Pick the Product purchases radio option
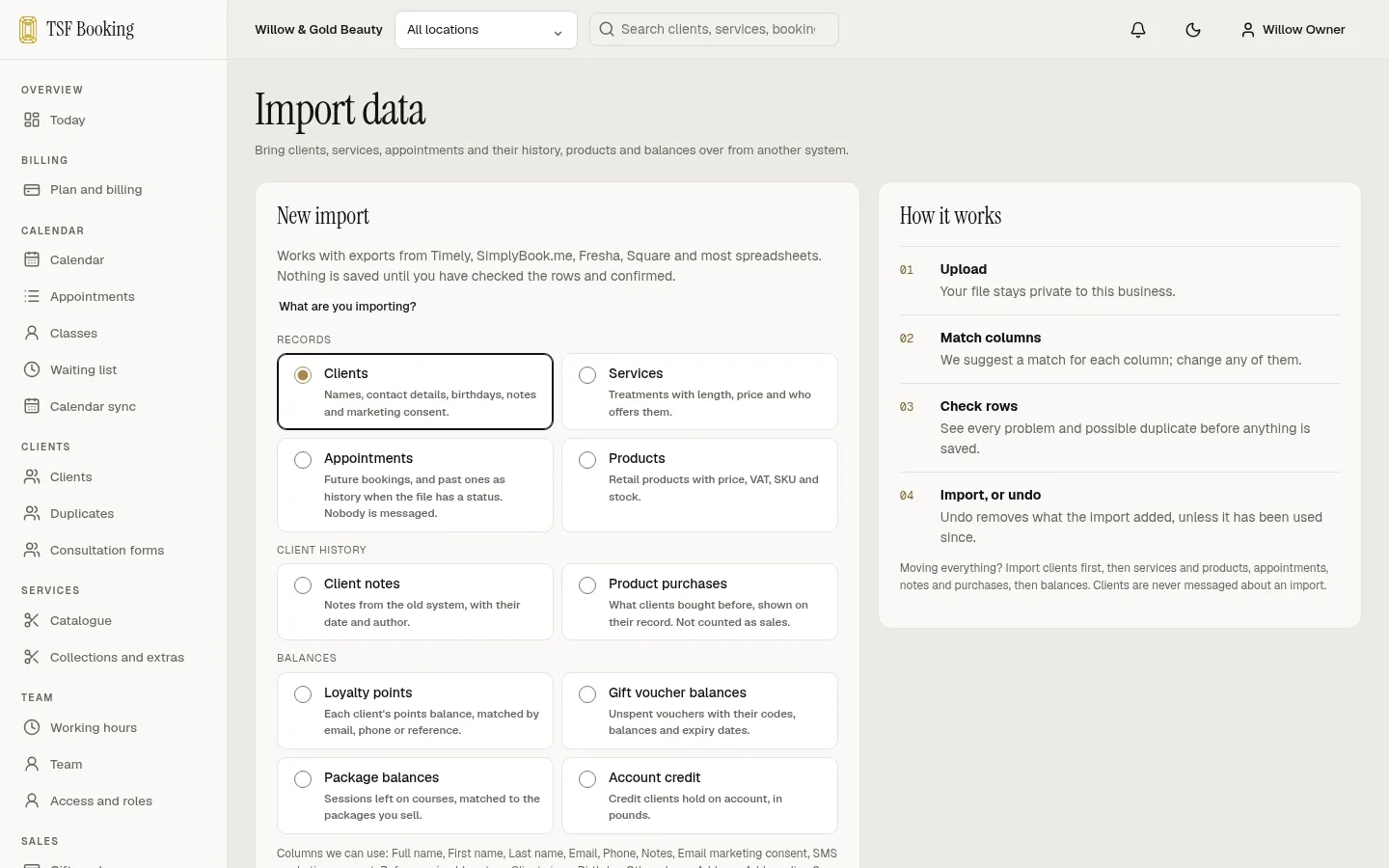The height and width of the screenshot is (868, 1389). 587,585
